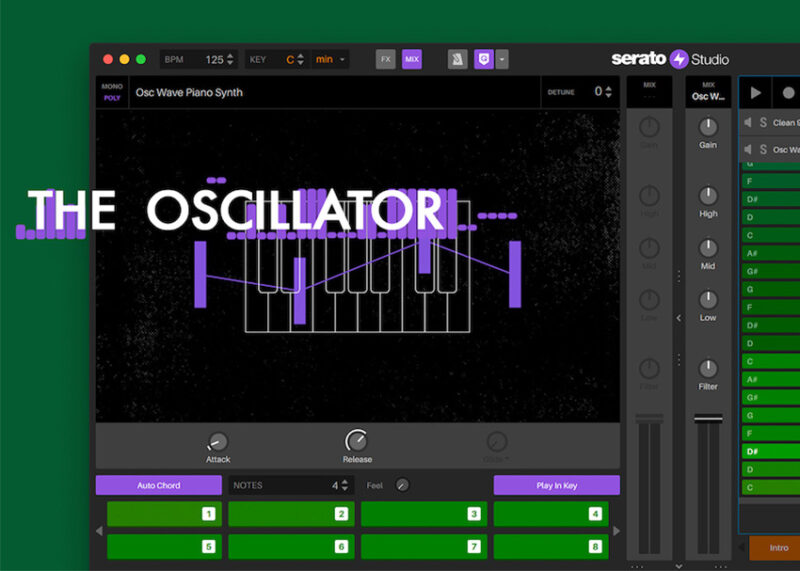Select the brightly highlighted D# note row
The height and width of the screenshot is (571, 800).
coord(771,451)
